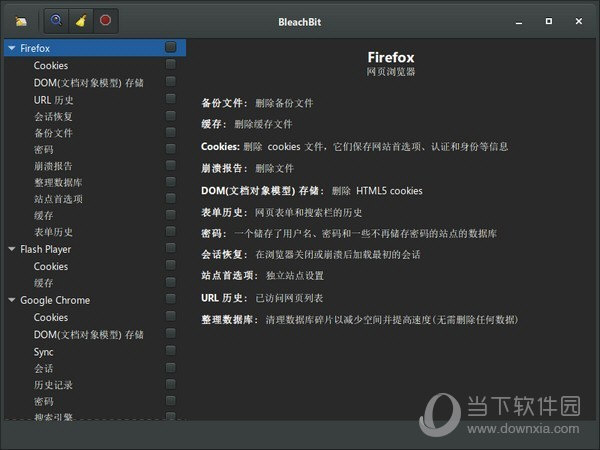Enable the Firefox 会话恢复 checkbox
The width and height of the screenshot is (600, 450).
pos(171,116)
